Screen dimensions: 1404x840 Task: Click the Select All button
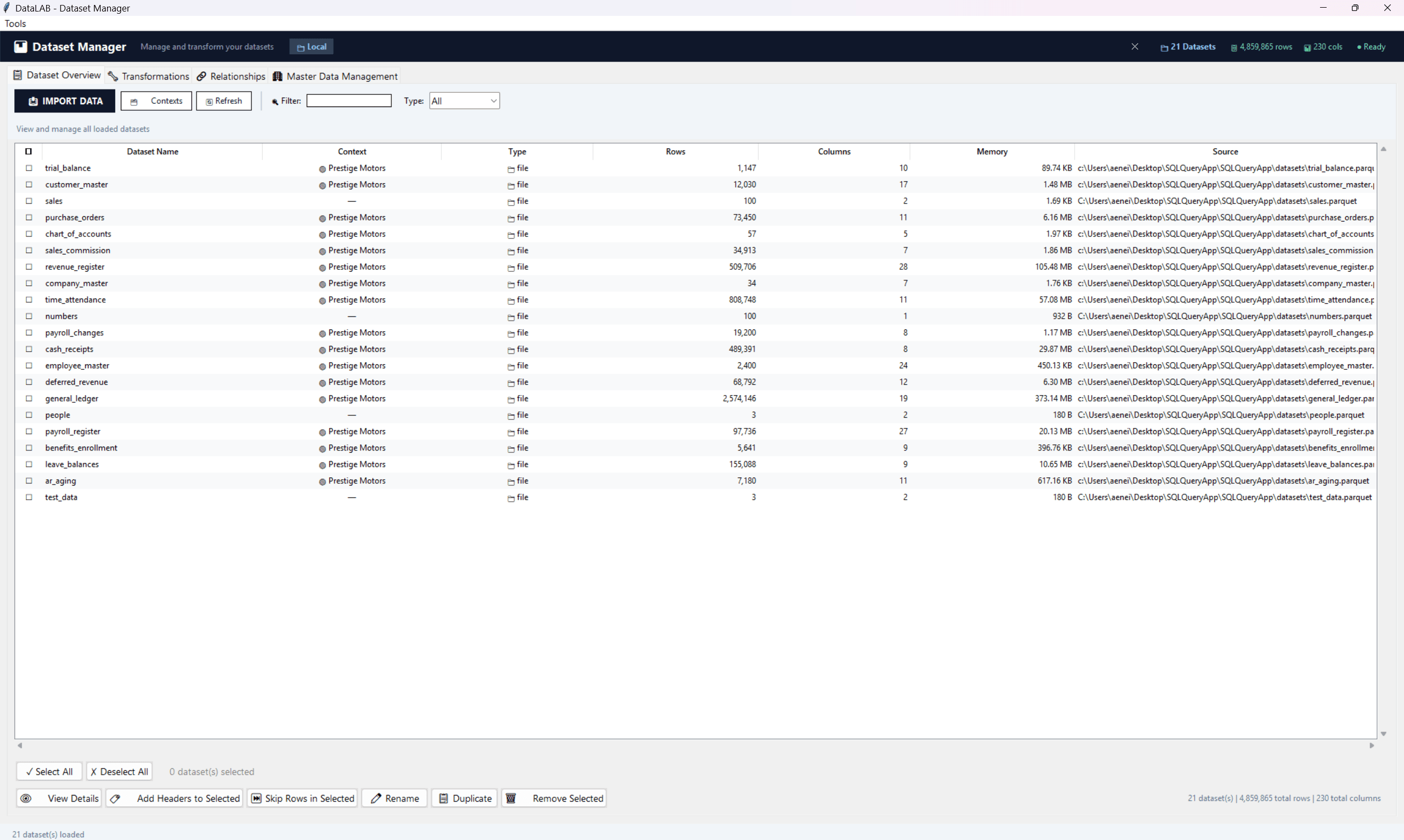coord(49,771)
